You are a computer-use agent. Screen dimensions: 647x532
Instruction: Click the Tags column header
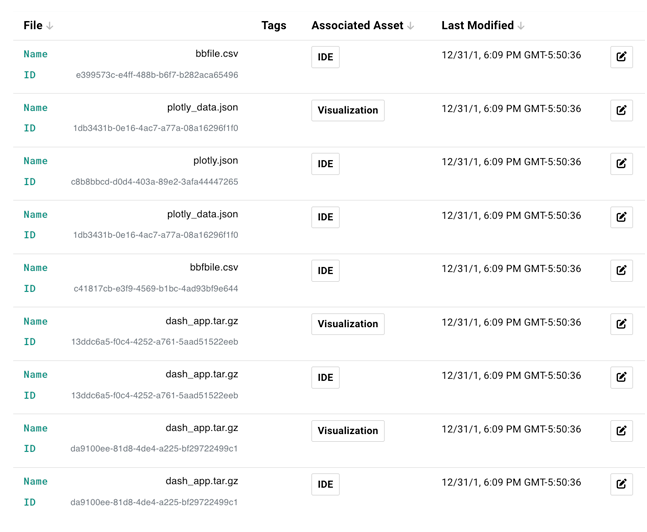[273, 26]
